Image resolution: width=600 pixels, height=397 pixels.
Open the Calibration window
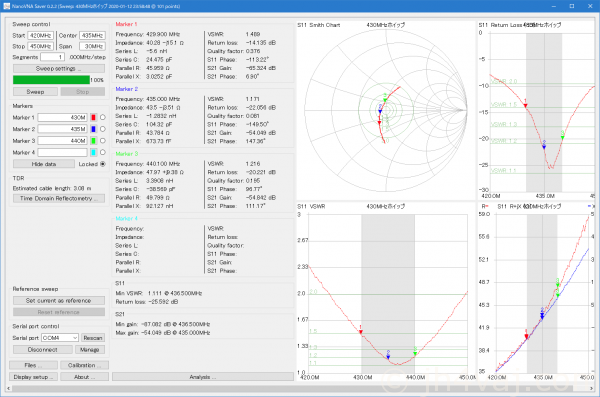click(83, 366)
